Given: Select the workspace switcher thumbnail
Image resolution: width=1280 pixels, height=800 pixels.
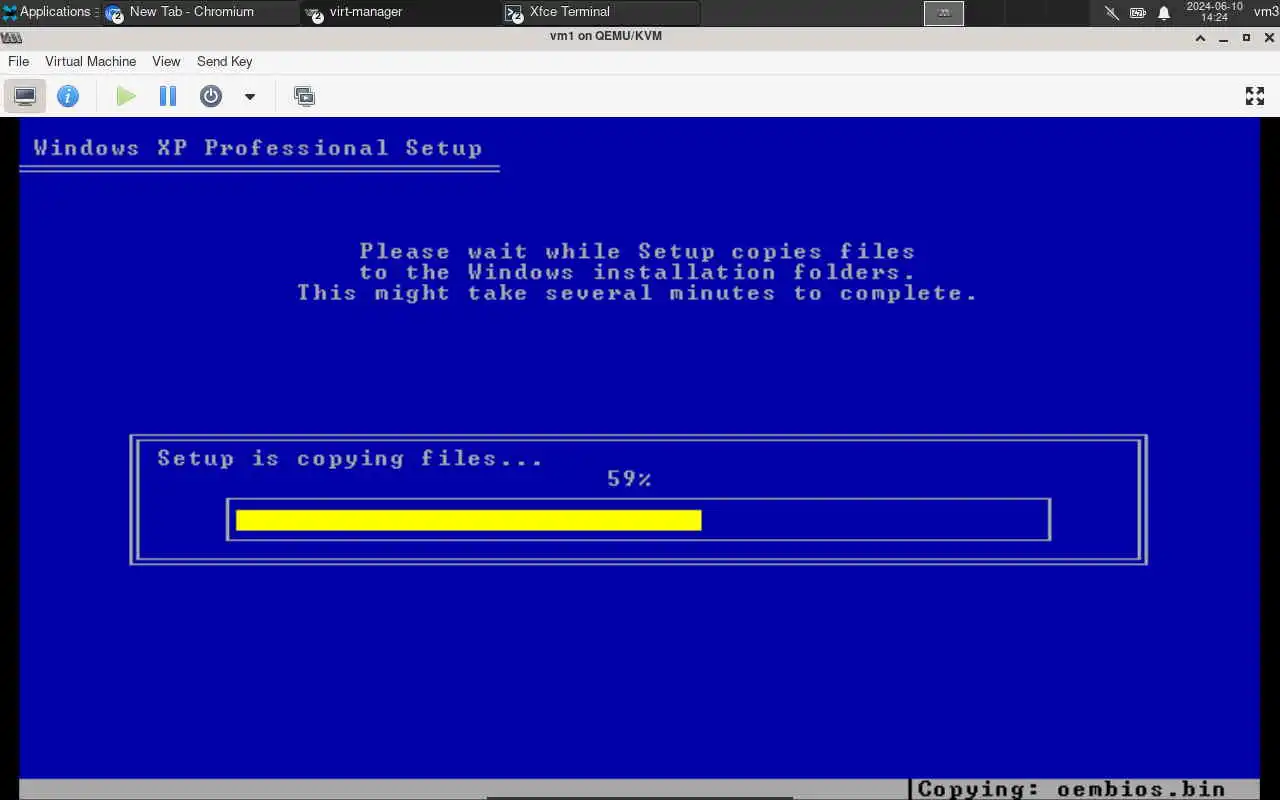Looking at the screenshot, I should [944, 13].
